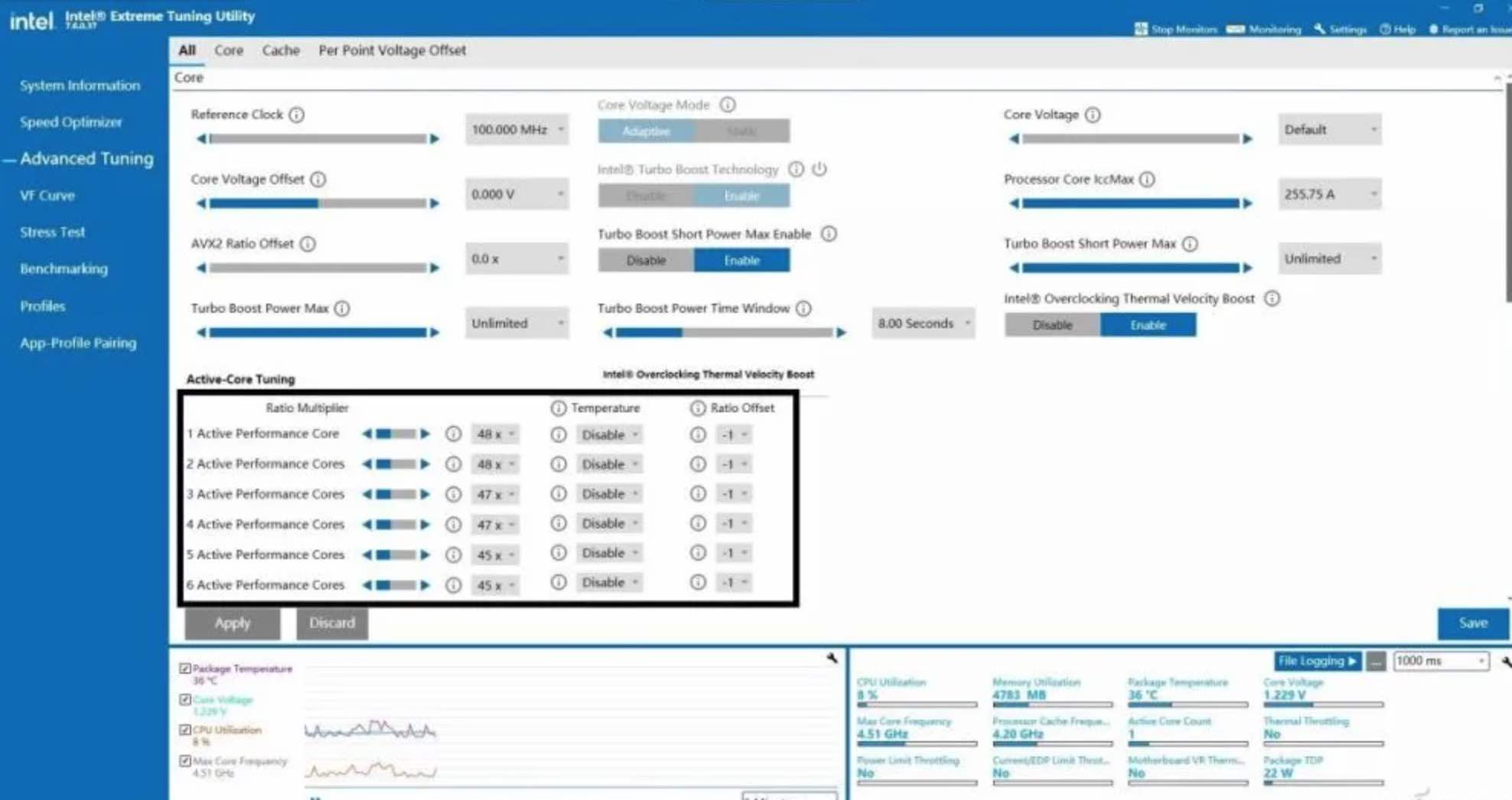The image size is (1512, 800).
Task: Show Turbo Boost Short Power Max info
Action: (1190, 244)
